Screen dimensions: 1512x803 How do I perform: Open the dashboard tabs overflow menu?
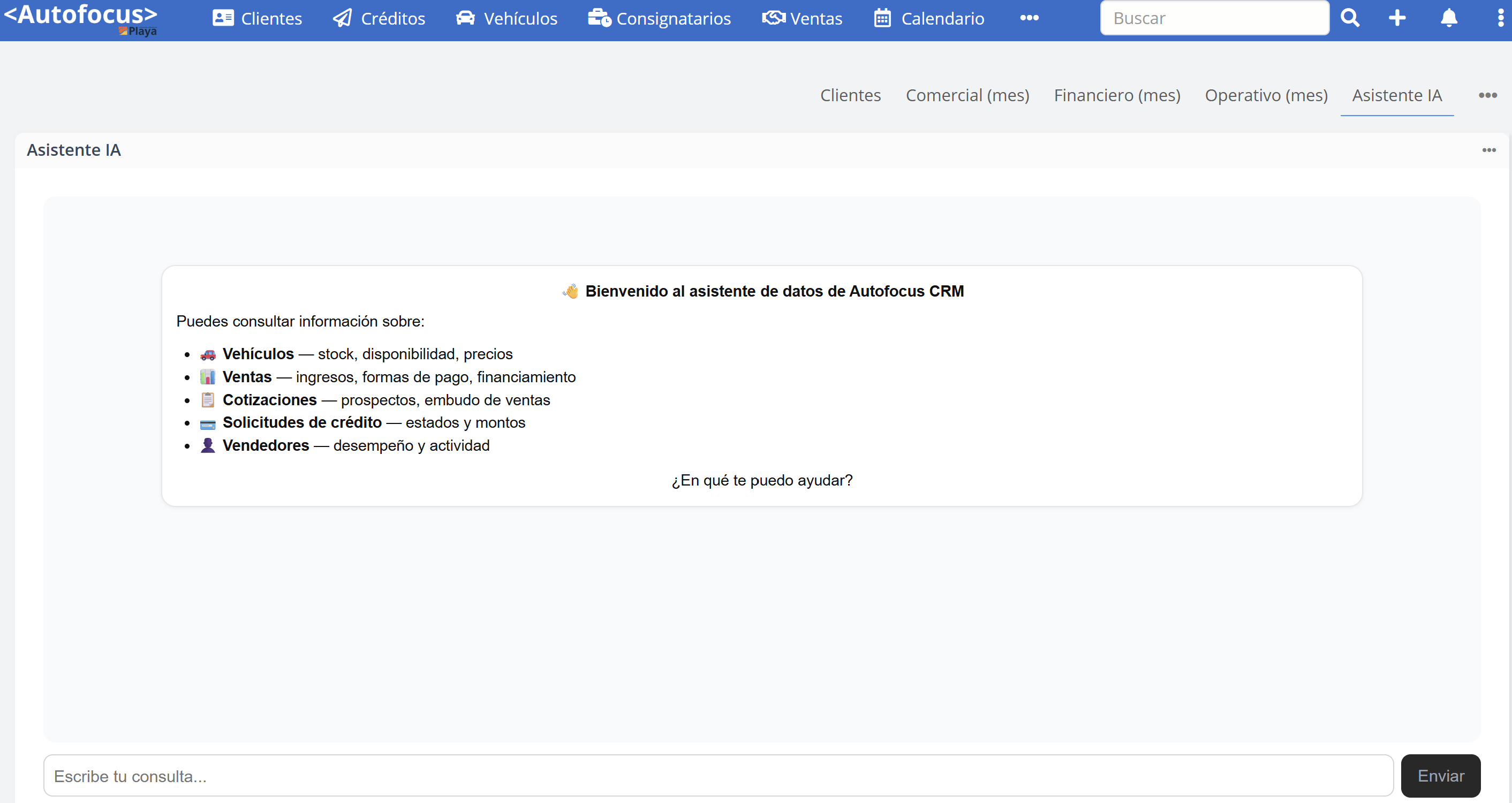coord(1488,95)
